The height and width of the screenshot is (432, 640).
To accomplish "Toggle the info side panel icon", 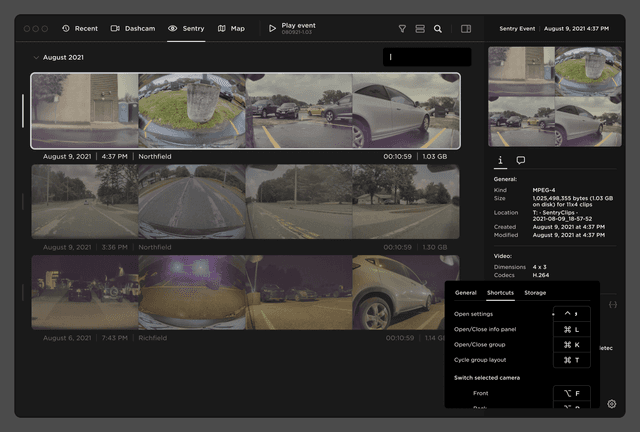I will click(x=466, y=29).
